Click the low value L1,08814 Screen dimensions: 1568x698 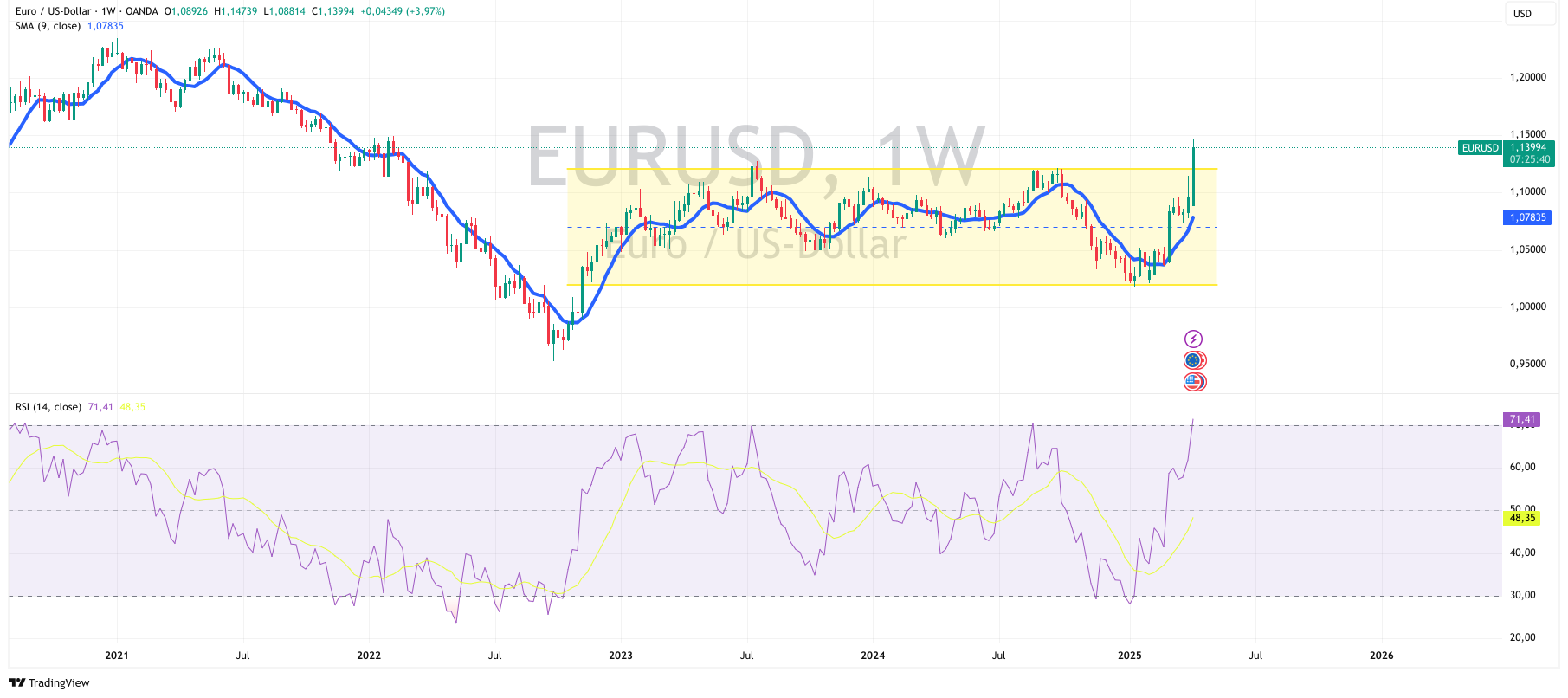tap(284, 11)
